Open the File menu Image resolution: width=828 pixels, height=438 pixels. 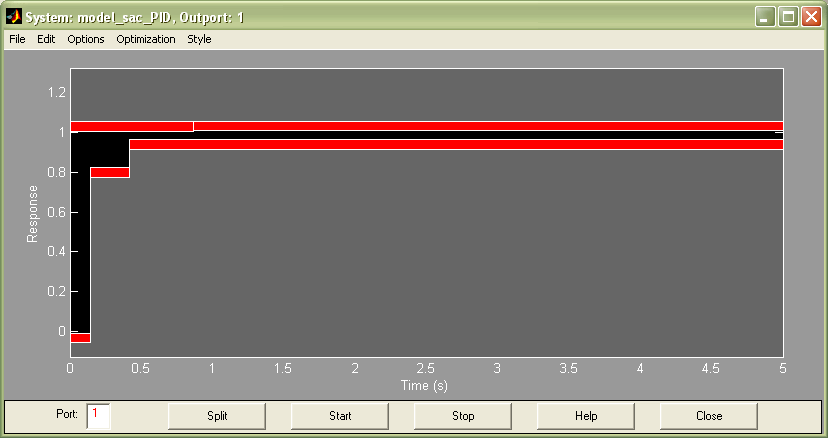tap(17, 39)
